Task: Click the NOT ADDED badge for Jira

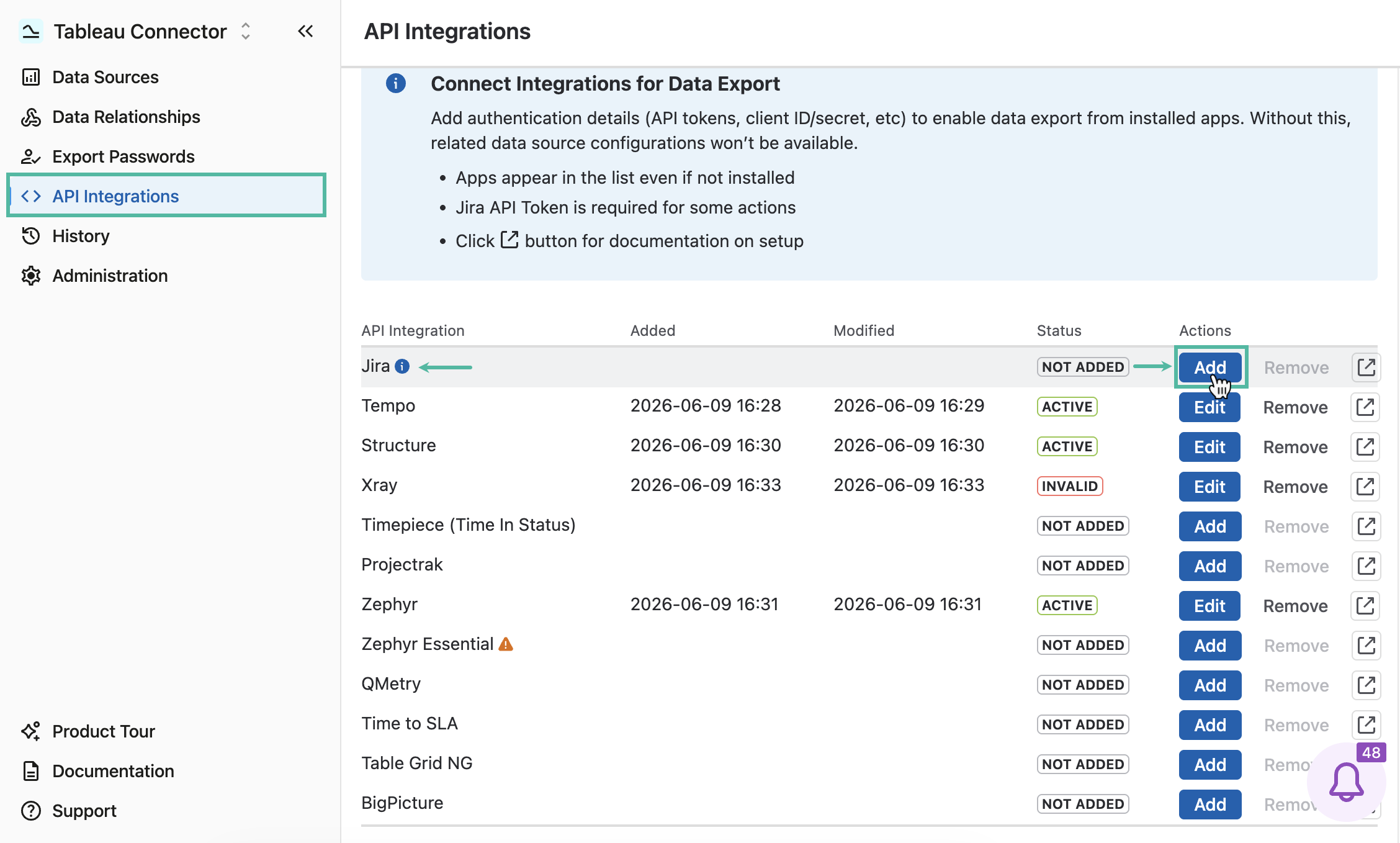Action: click(1083, 367)
